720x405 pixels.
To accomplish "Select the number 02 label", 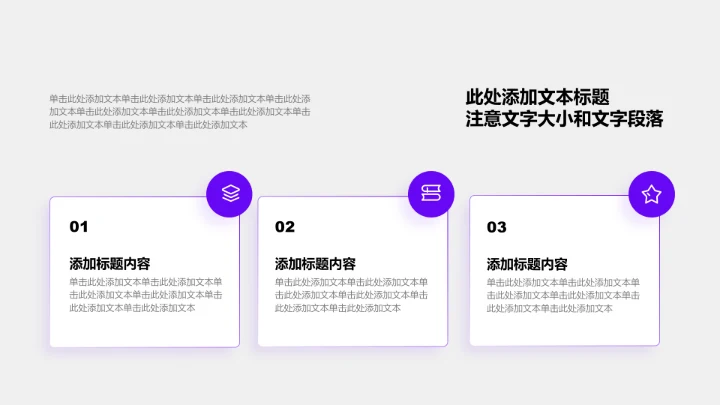I will pos(285,227).
